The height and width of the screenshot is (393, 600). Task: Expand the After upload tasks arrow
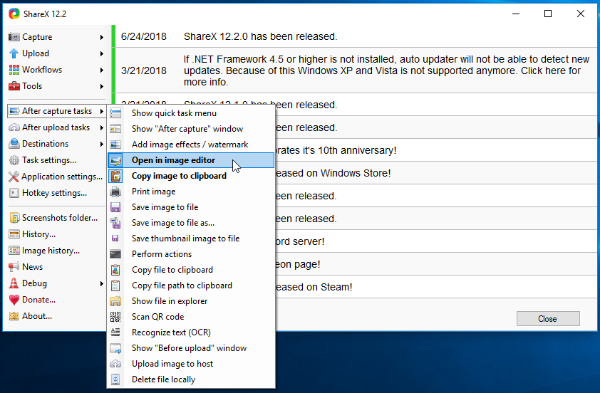point(101,127)
